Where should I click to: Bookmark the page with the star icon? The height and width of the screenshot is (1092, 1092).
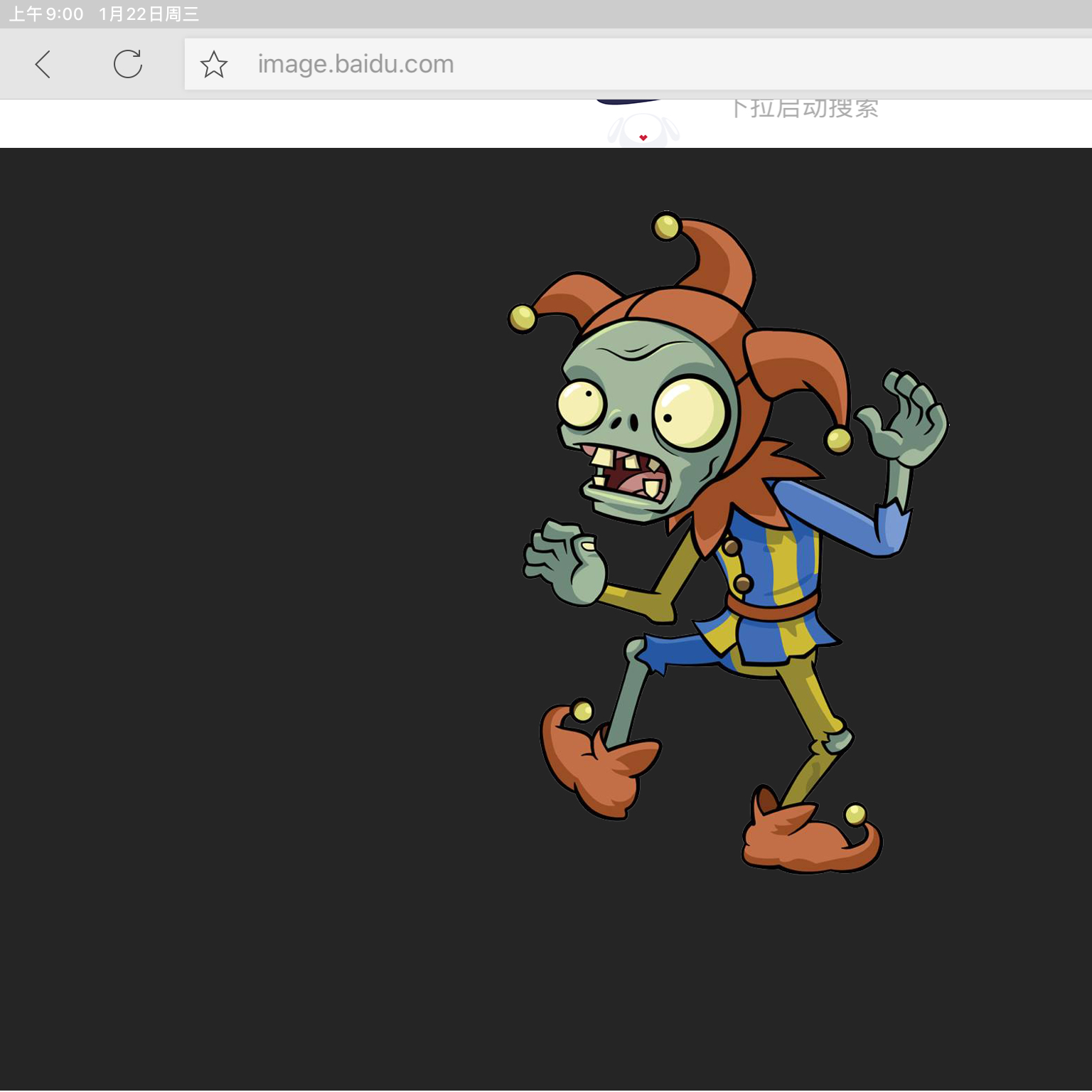(x=213, y=65)
